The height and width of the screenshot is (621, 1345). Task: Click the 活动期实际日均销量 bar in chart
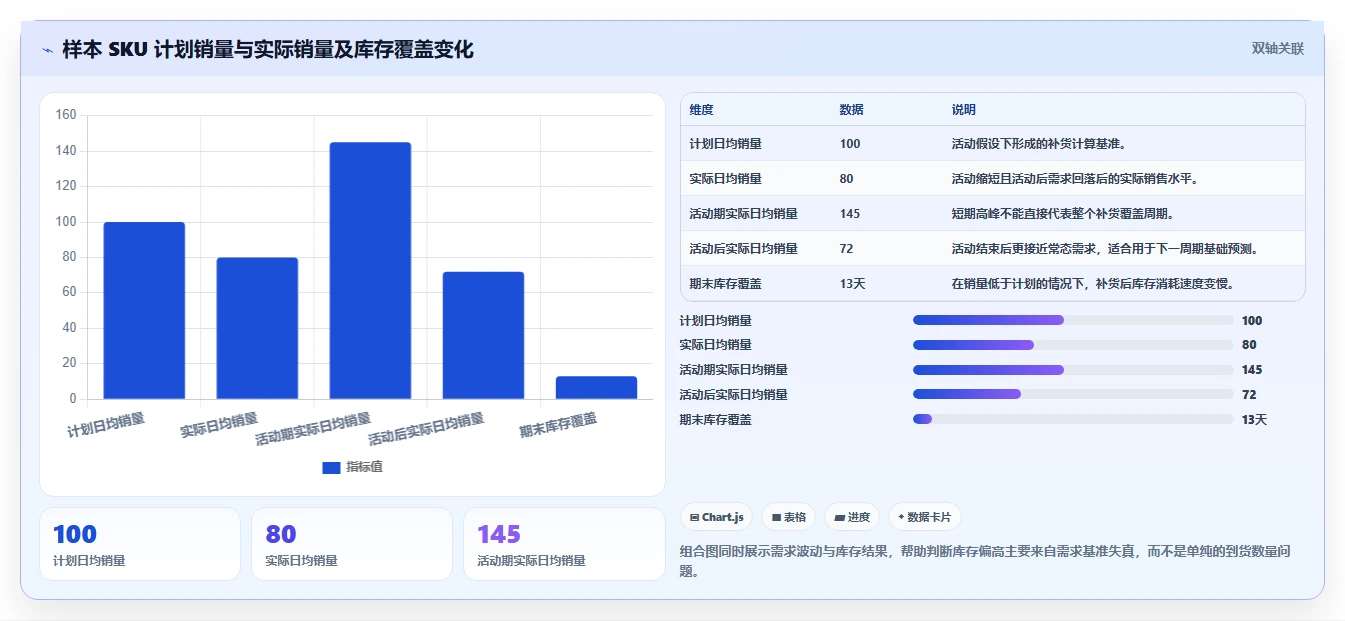[370, 270]
